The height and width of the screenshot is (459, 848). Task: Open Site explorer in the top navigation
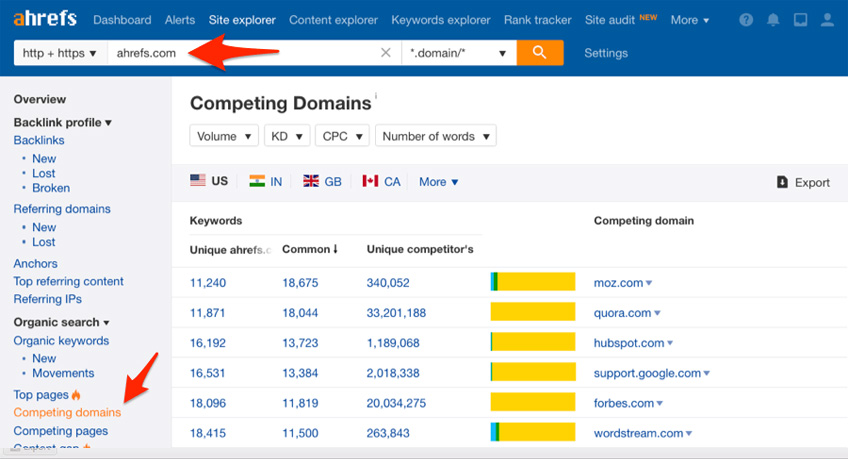coord(242,20)
